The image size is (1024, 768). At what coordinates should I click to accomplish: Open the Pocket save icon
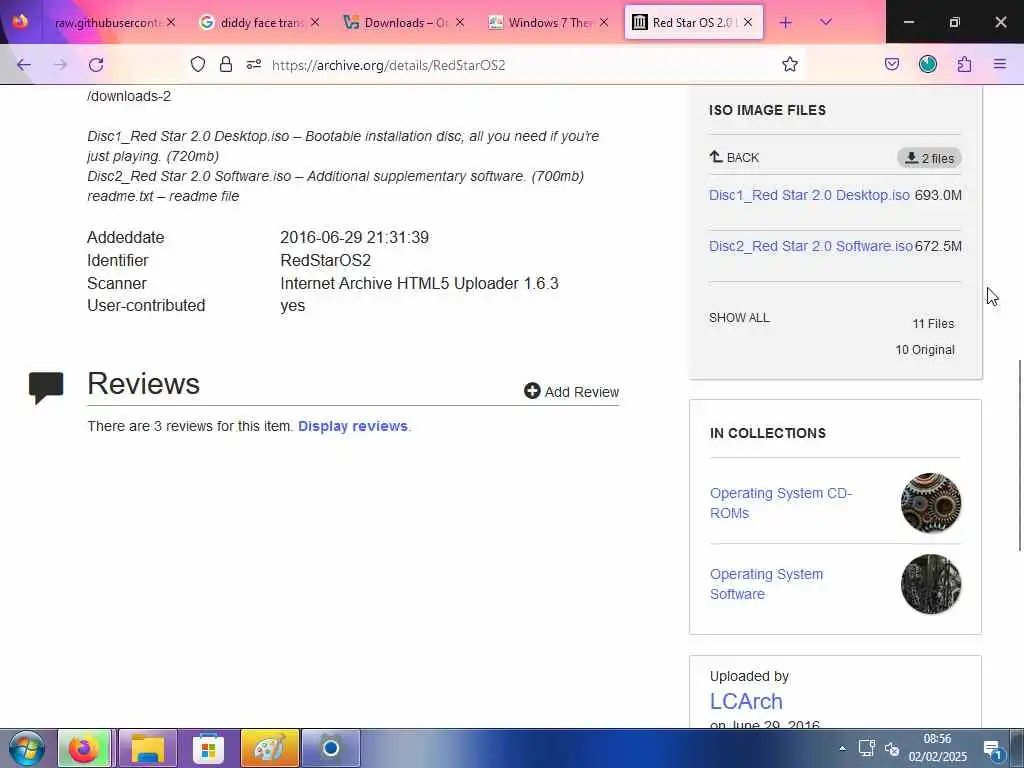891,64
